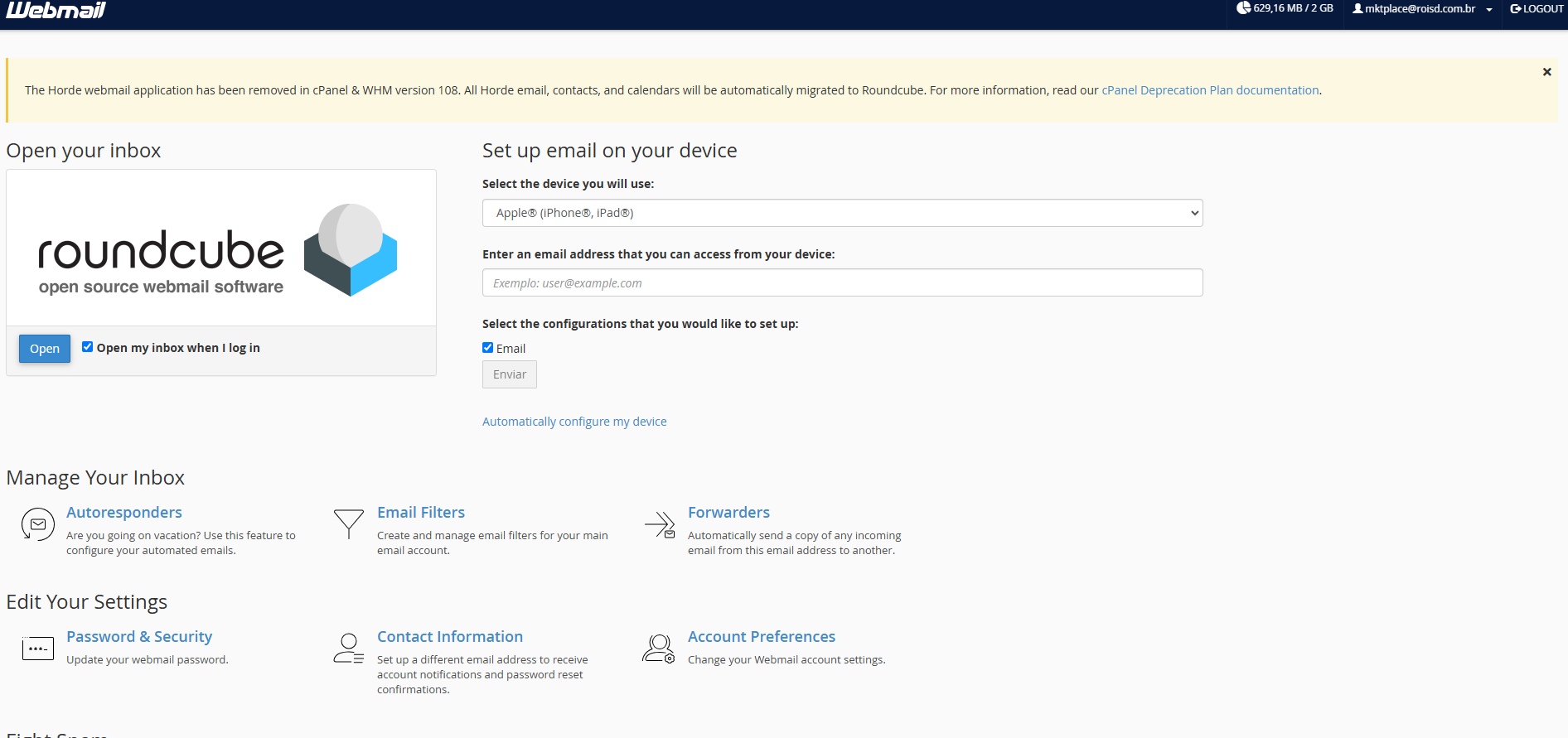
Task: Click the user account person icon
Action: click(1357, 8)
